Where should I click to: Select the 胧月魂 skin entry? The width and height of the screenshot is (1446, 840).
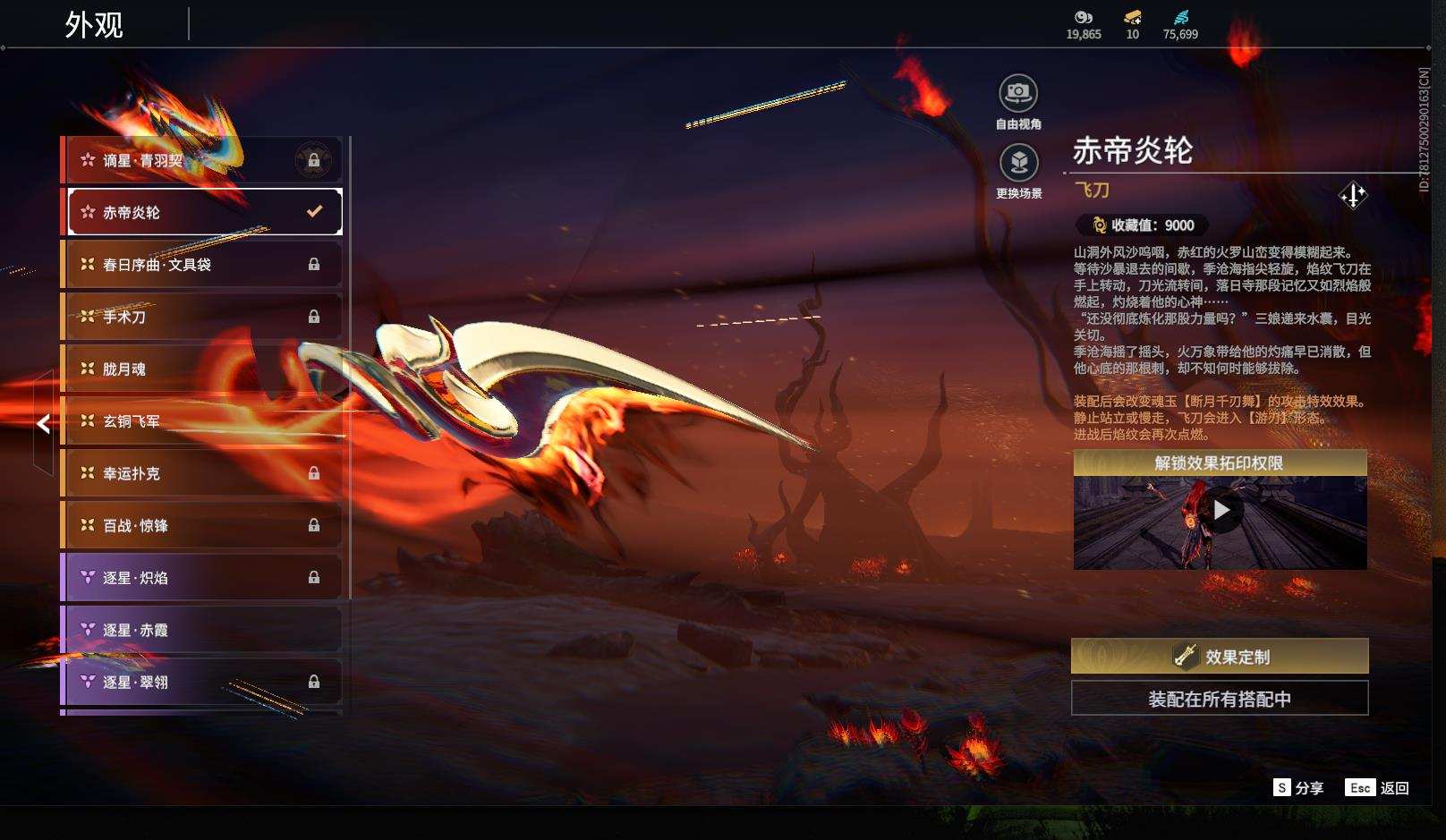coord(202,369)
